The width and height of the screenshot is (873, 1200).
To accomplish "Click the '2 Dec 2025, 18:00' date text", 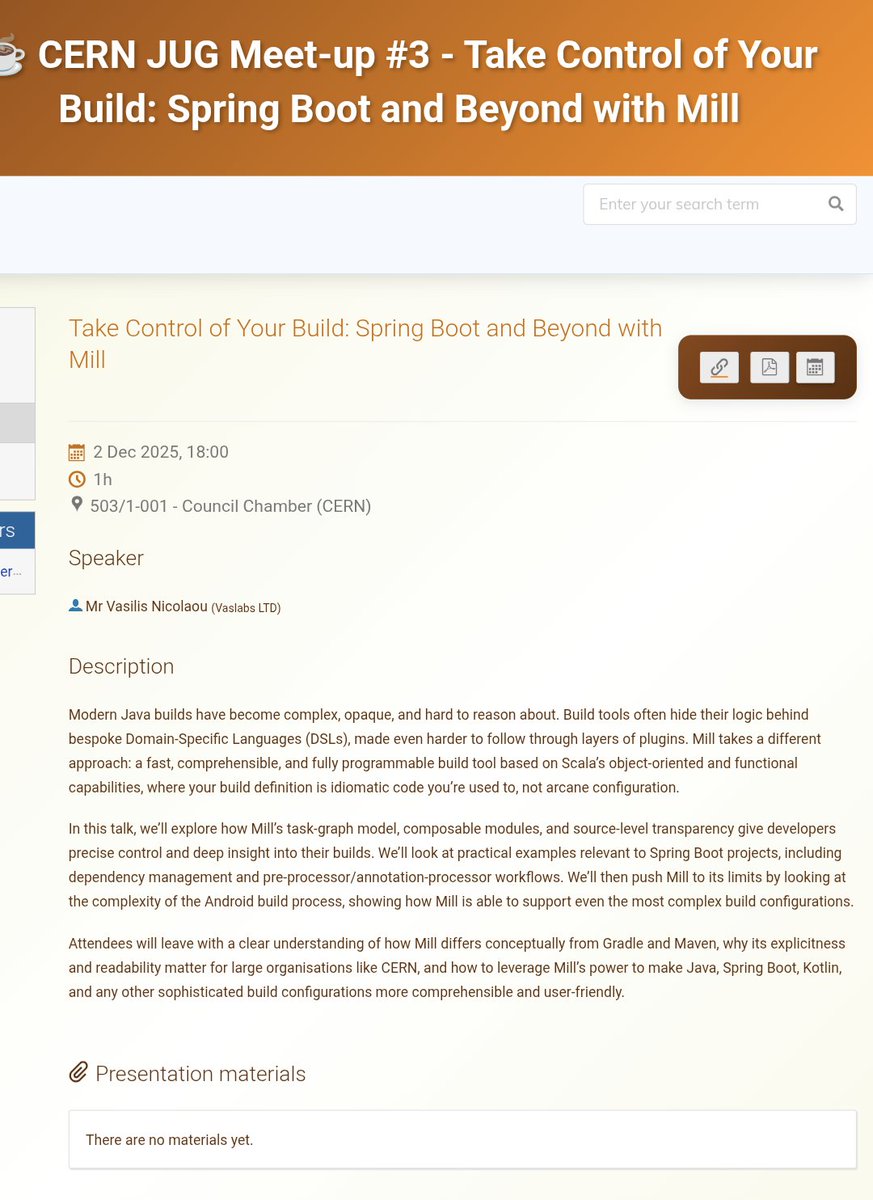I will point(161,452).
